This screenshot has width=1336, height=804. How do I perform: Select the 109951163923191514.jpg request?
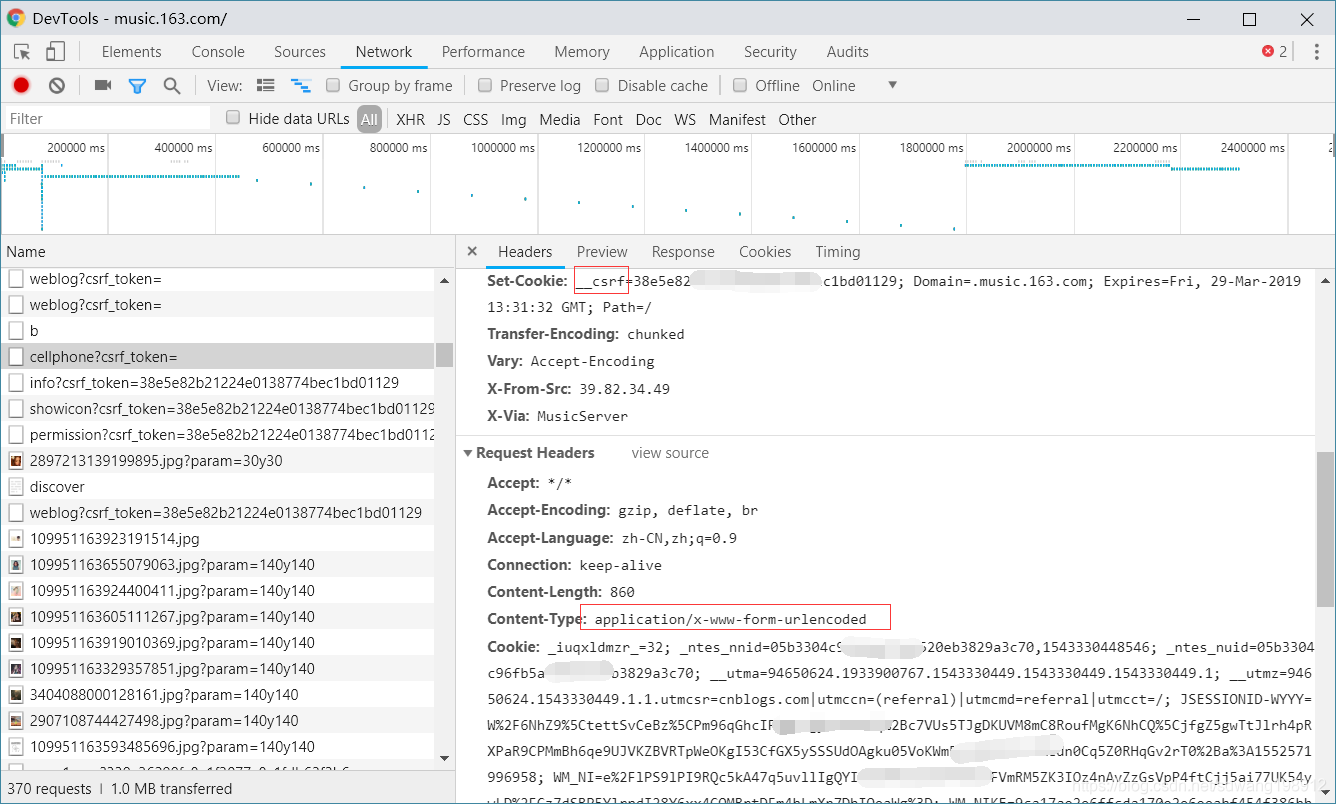218,539
